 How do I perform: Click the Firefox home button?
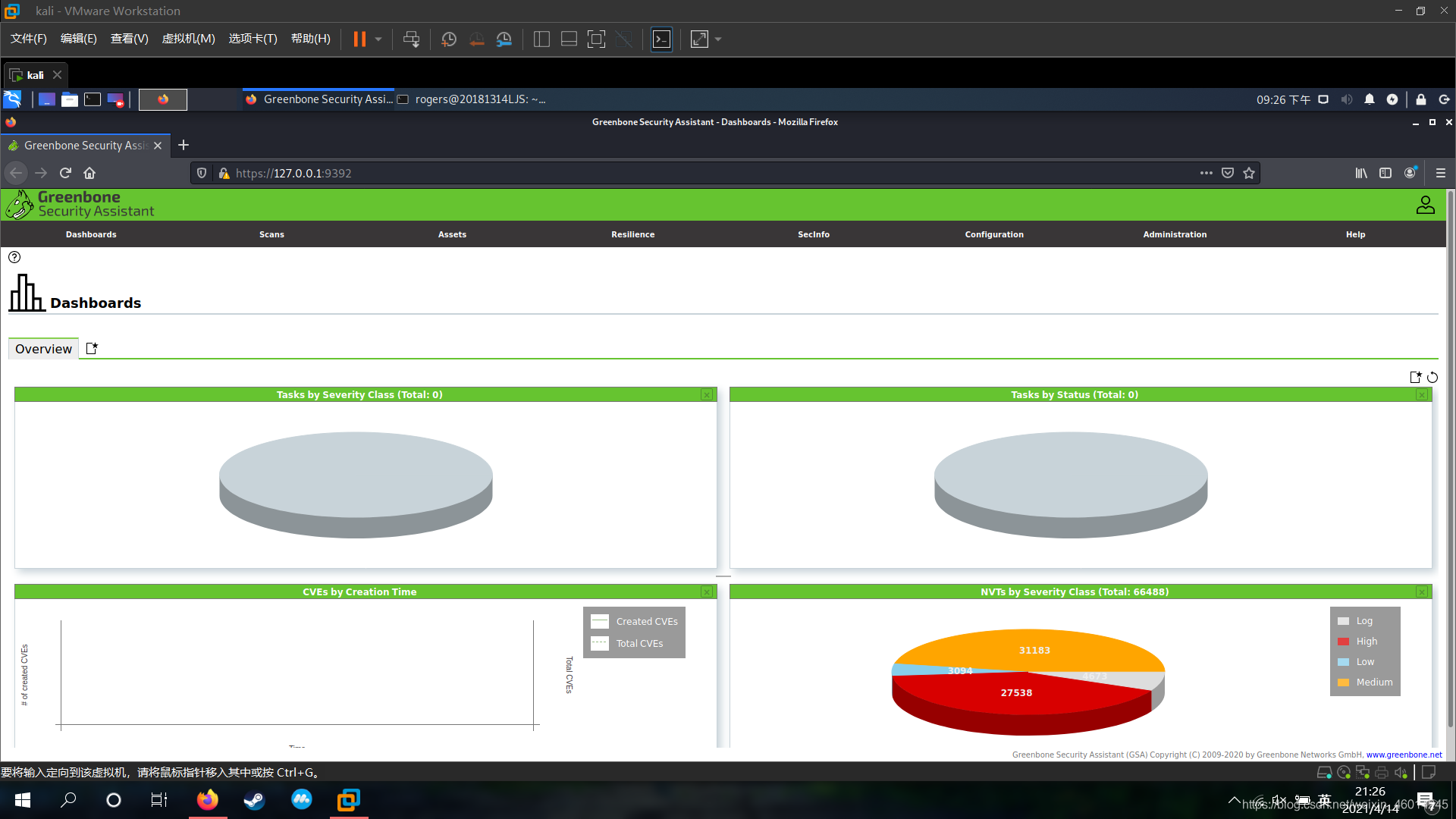89,173
